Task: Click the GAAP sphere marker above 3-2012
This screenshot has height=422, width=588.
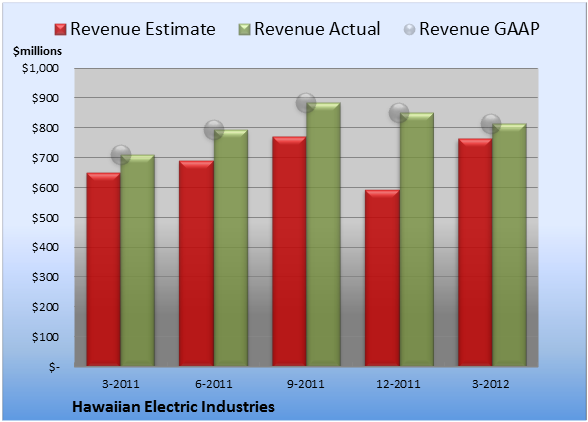Action: click(x=491, y=123)
